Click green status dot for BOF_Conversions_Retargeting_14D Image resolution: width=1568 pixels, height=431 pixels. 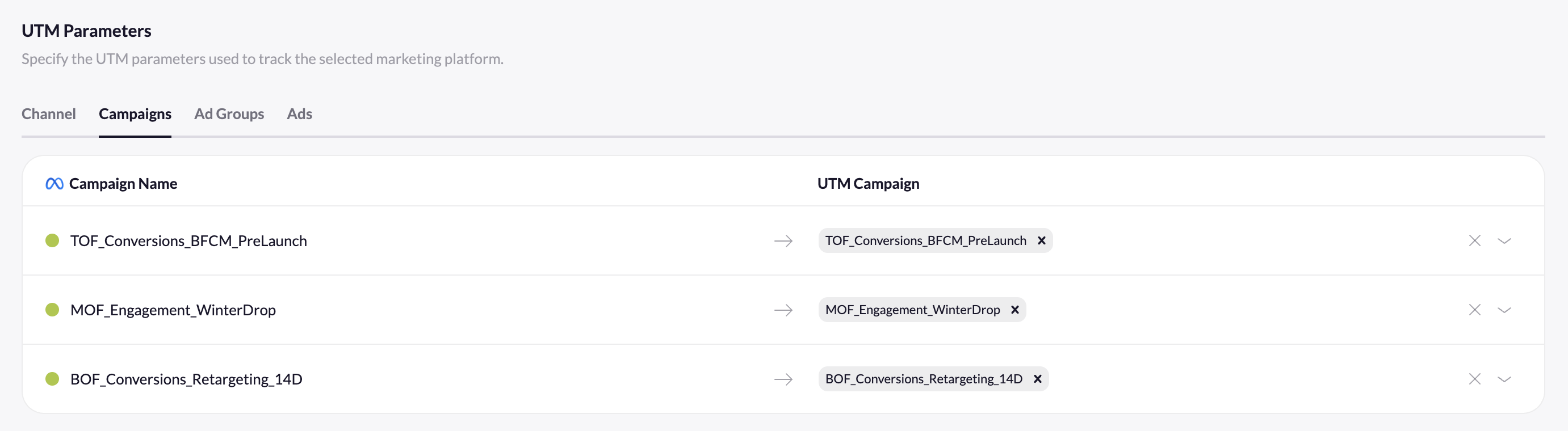[52, 379]
